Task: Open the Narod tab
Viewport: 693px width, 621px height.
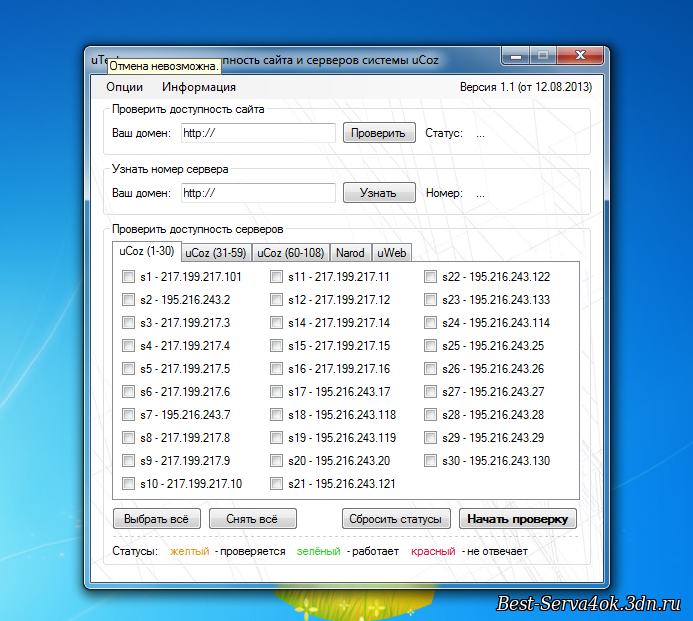Action: (x=350, y=253)
